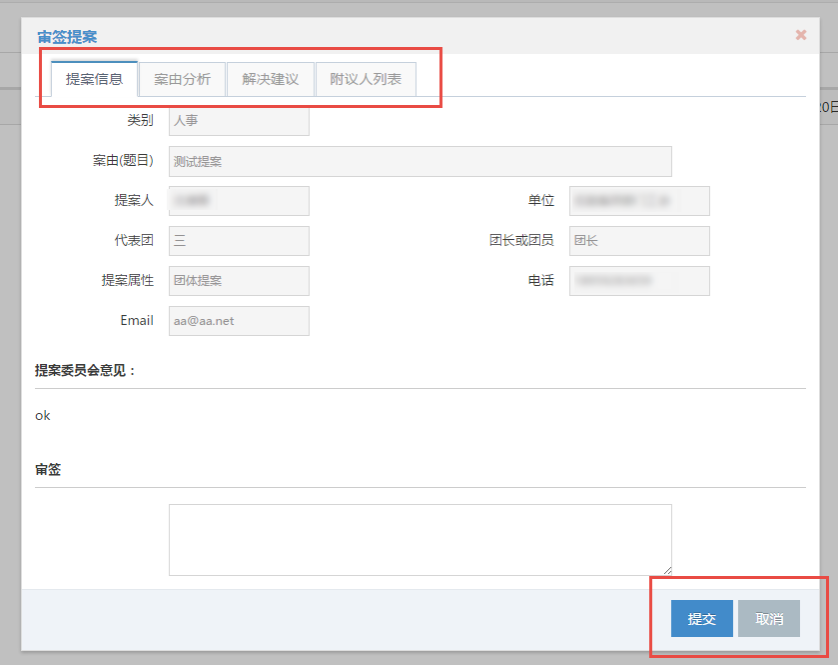Click the 单位 input field

(x=639, y=201)
